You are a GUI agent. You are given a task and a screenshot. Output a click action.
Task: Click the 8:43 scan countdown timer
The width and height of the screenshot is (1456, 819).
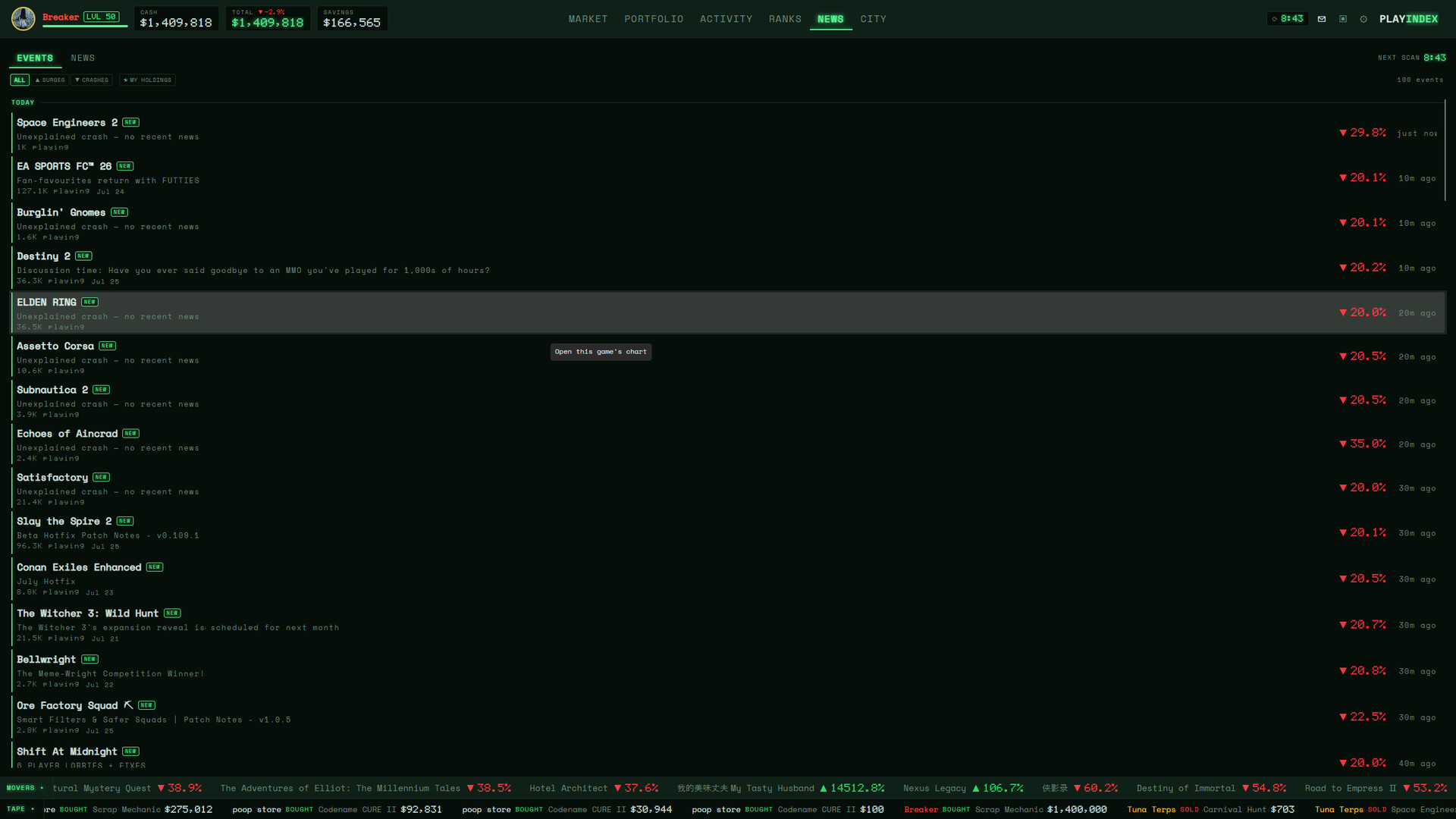(x=1287, y=19)
